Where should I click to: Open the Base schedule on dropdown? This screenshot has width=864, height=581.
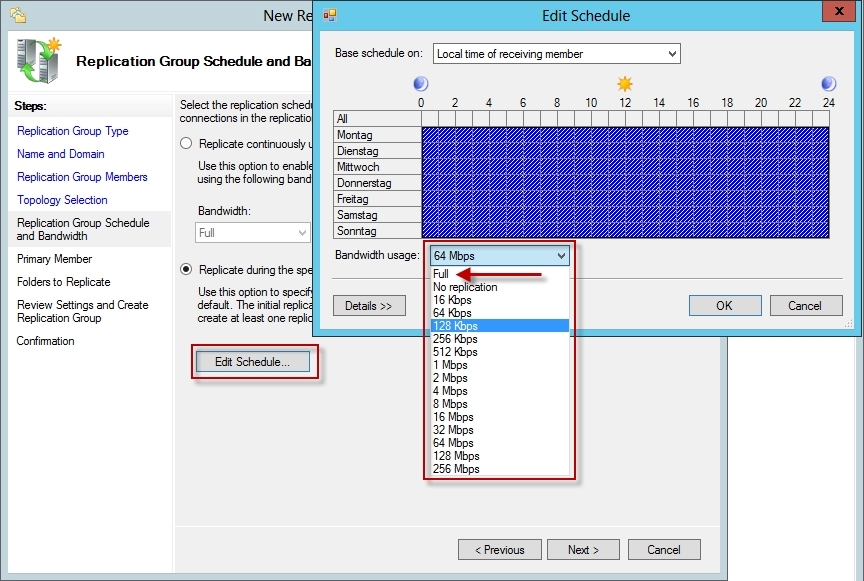point(557,54)
